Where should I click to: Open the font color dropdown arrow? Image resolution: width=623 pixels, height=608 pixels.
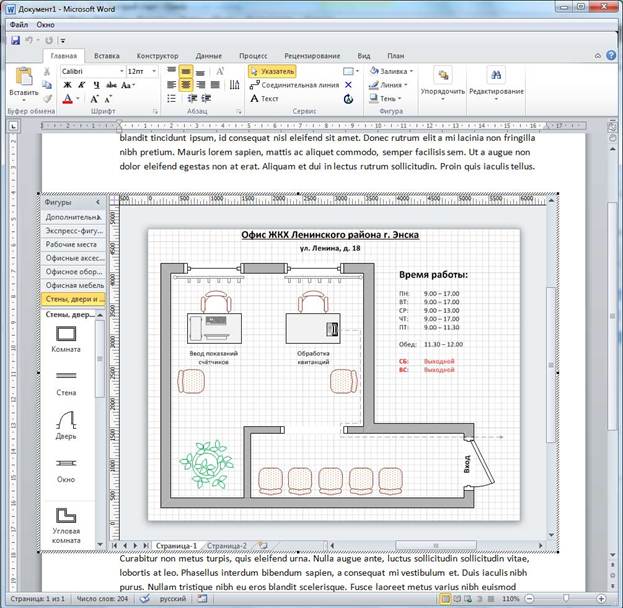[x=78, y=99]
